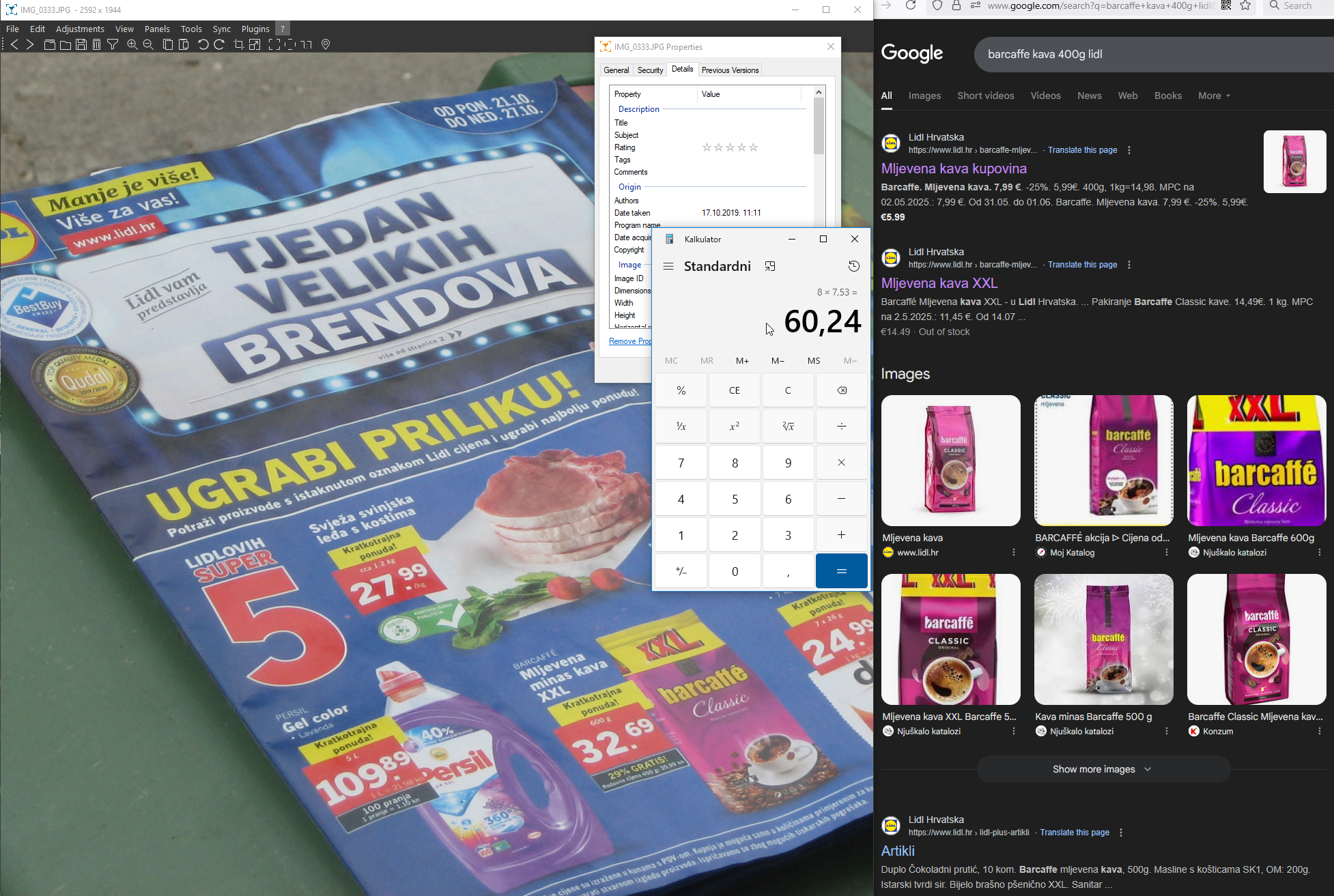1334x896 pixels.
Task: Open the Sync menu
Action: (x=222, y=29)
